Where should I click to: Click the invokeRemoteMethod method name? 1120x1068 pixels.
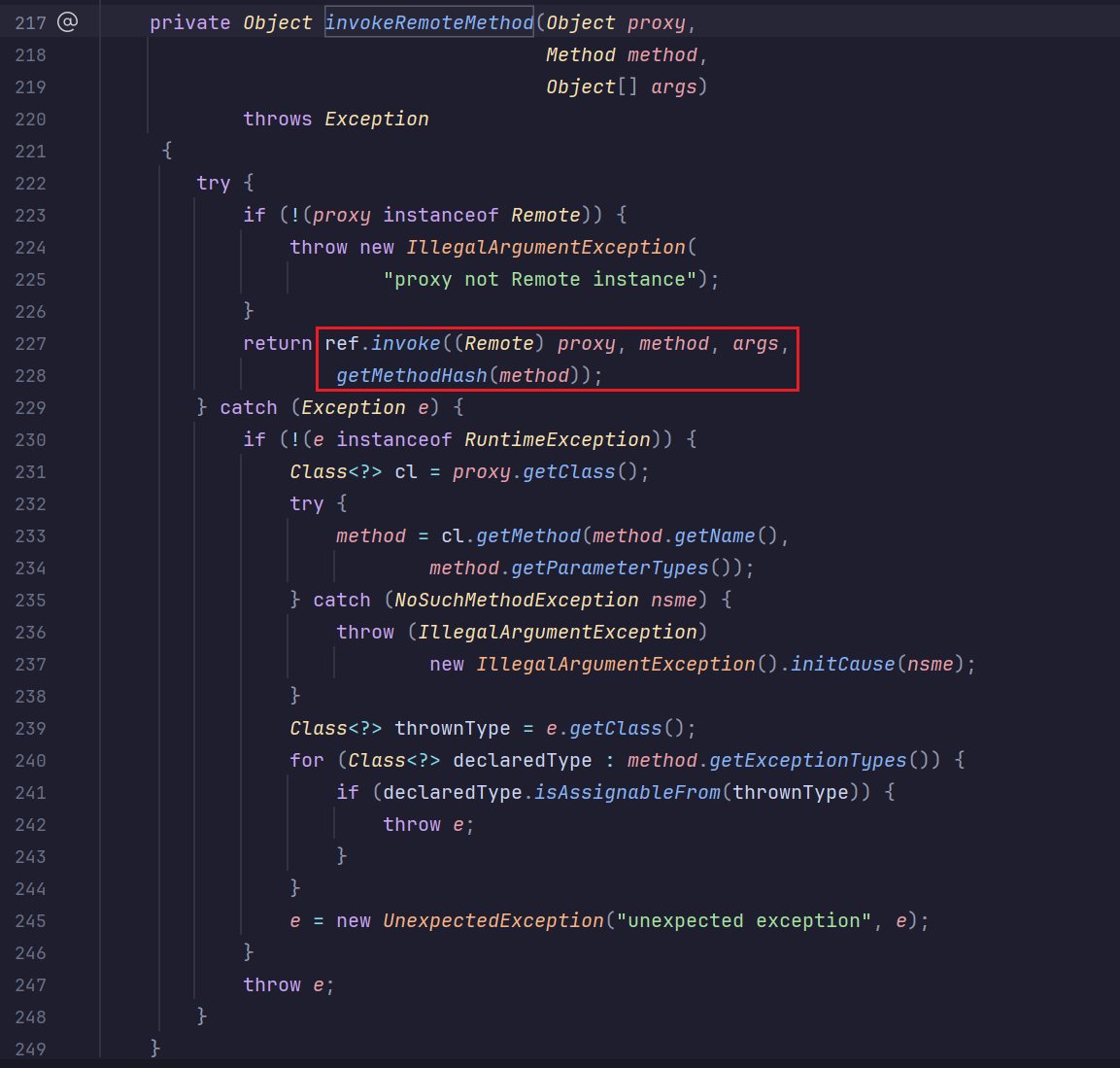tap(429, 23)
